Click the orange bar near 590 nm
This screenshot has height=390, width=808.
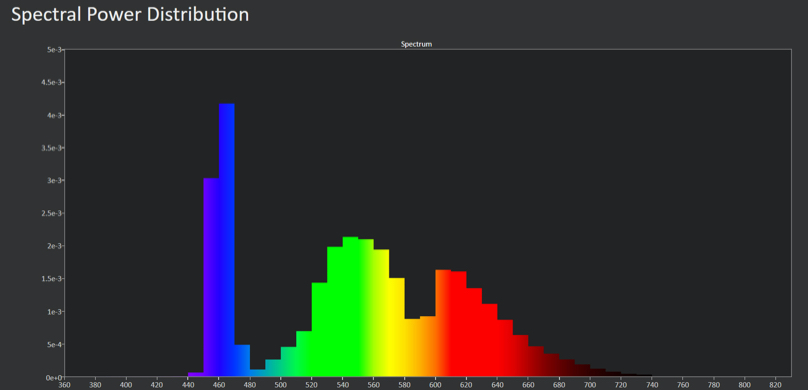pos(428,346)
